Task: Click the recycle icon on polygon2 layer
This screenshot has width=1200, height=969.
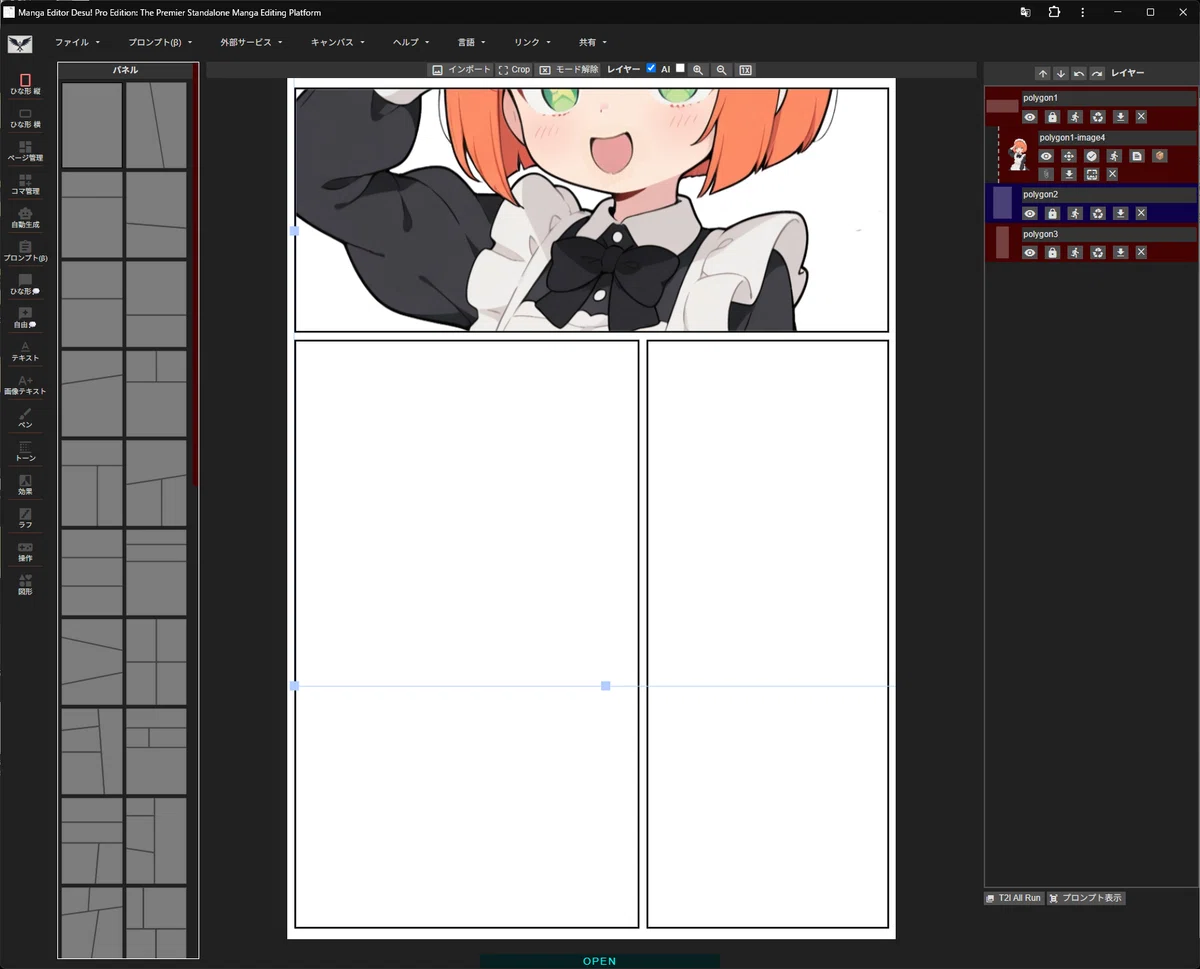Action: [1098, 213]
